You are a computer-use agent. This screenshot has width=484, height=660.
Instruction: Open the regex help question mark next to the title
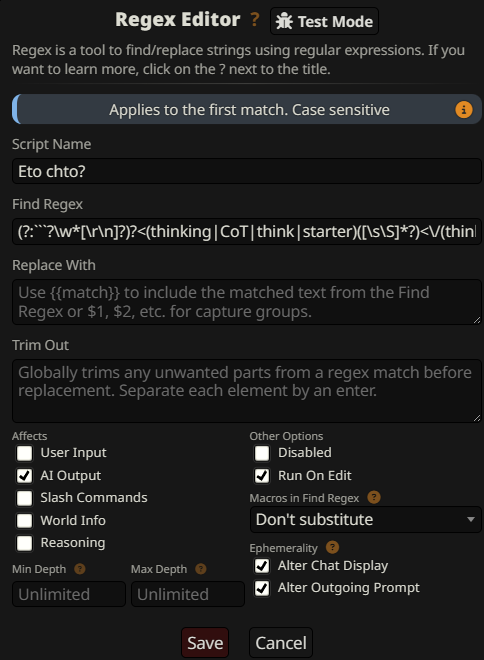click(255, 19)
